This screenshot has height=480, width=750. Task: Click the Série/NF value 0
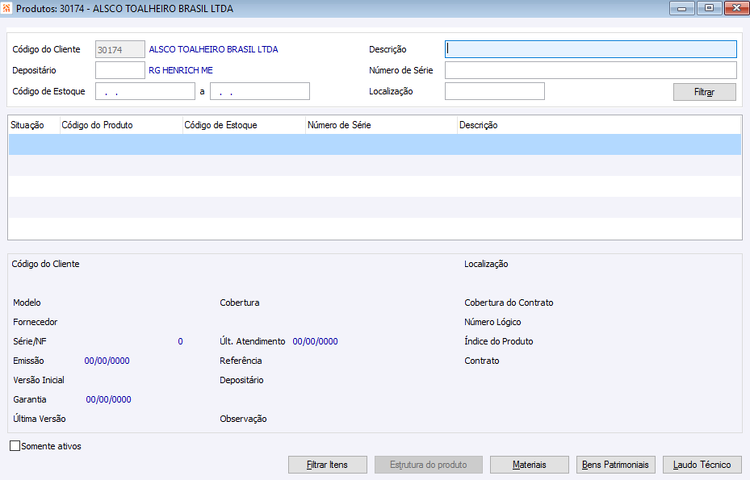coord(180,341)
